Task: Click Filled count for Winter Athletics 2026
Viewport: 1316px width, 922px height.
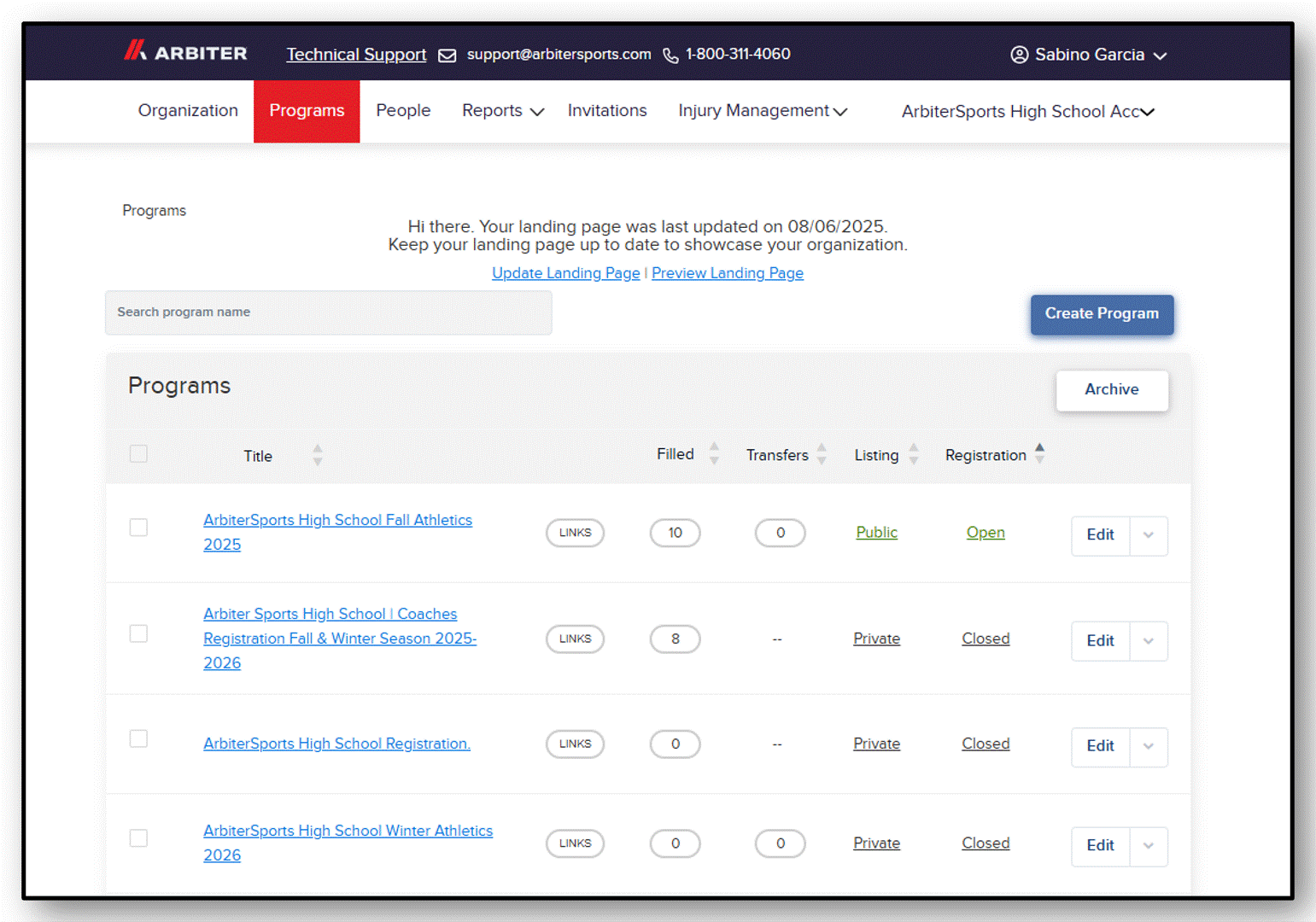Action: pos(675,843)
